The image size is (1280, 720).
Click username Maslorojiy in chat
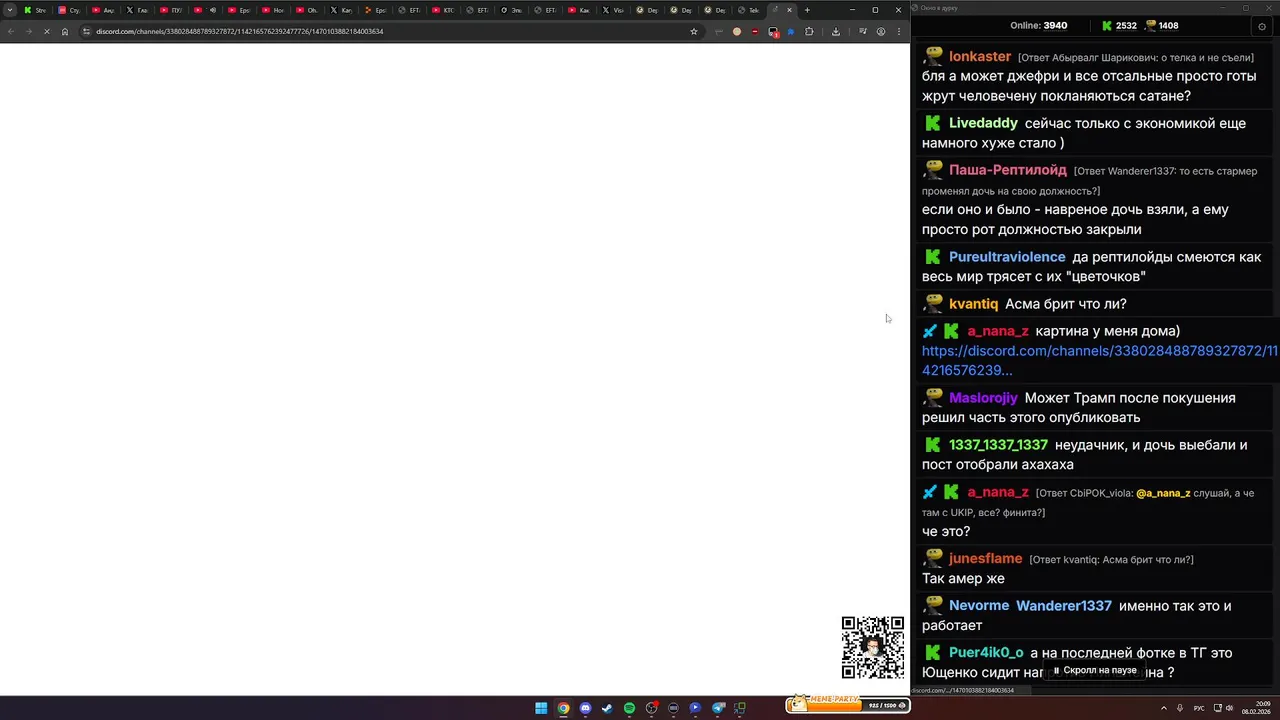tap(983, 398)
